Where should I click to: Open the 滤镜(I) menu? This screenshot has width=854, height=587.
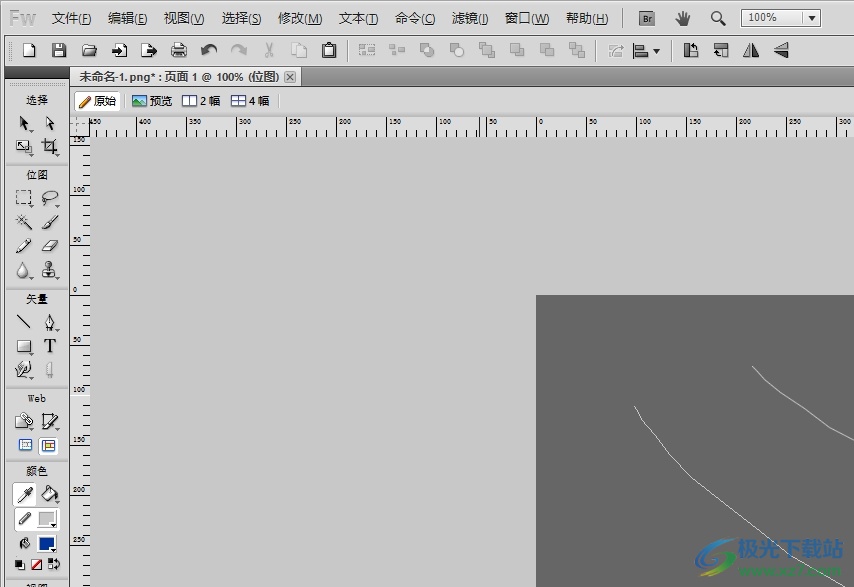pyautogui.click(x=469, y=19)
